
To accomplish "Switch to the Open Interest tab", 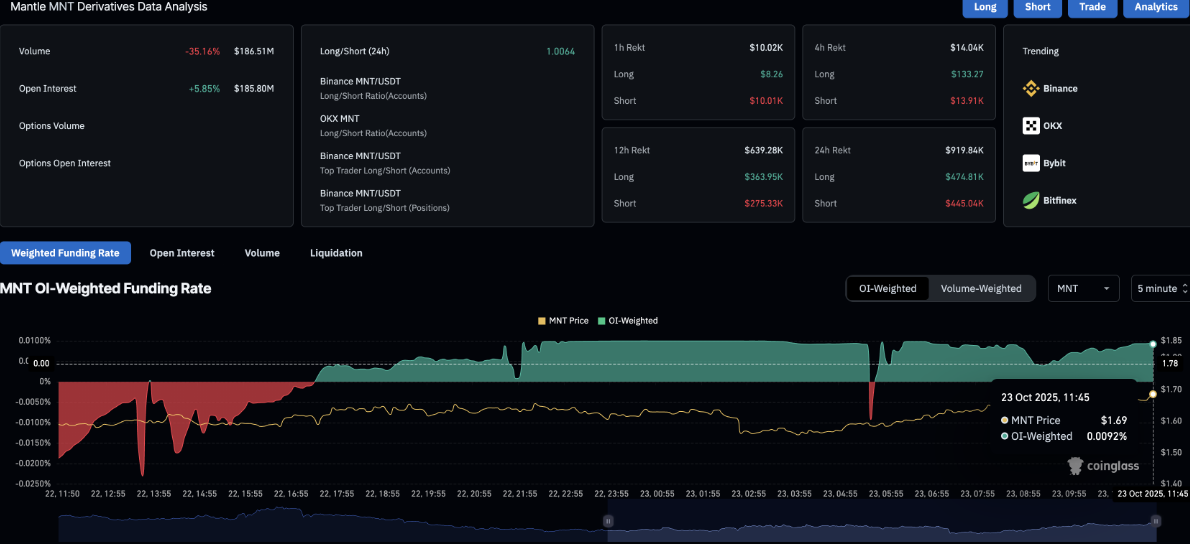I will point(182,253).
